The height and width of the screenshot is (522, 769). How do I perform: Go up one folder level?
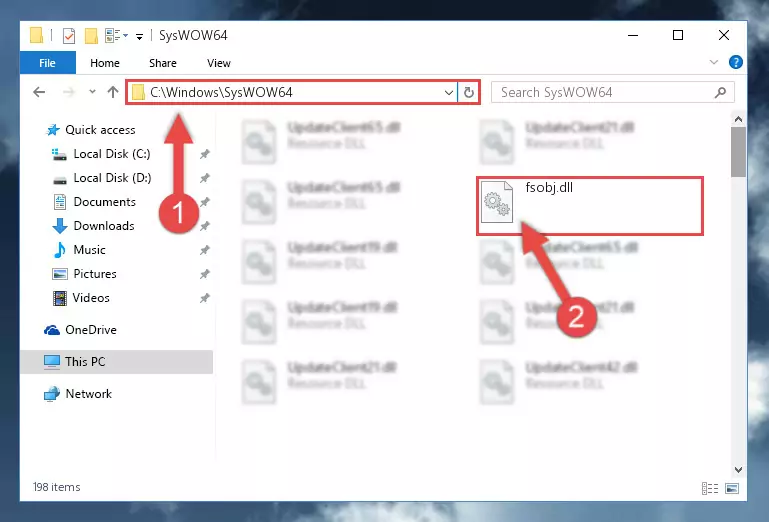tap(113, 92)
